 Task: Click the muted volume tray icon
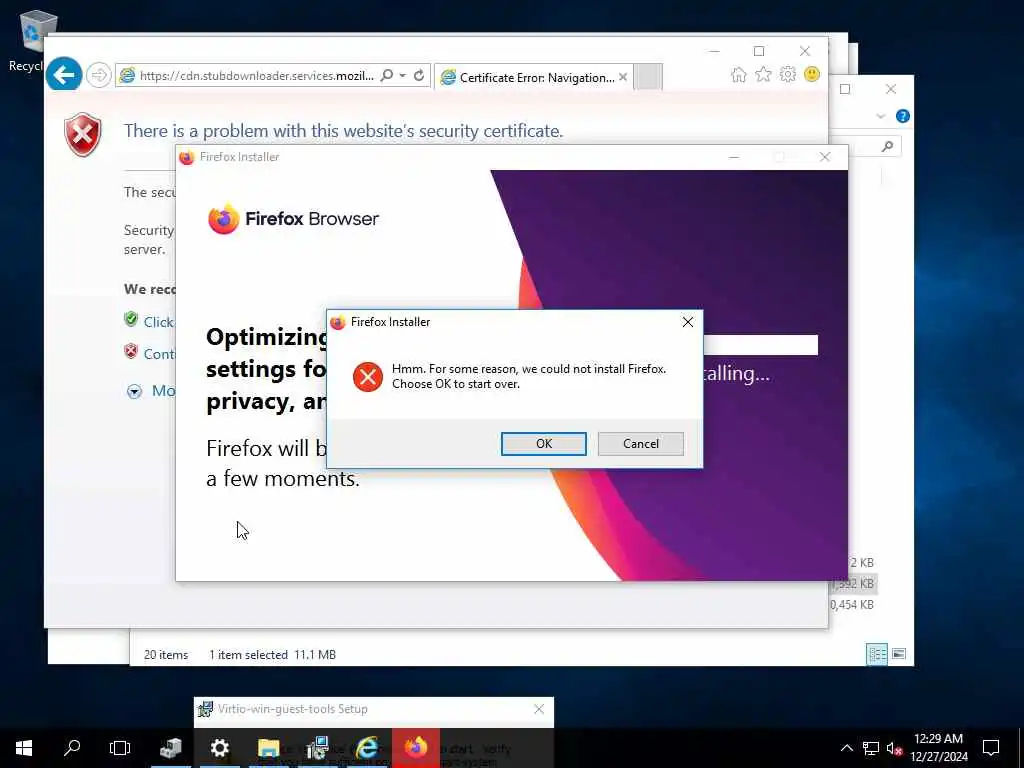894,748
